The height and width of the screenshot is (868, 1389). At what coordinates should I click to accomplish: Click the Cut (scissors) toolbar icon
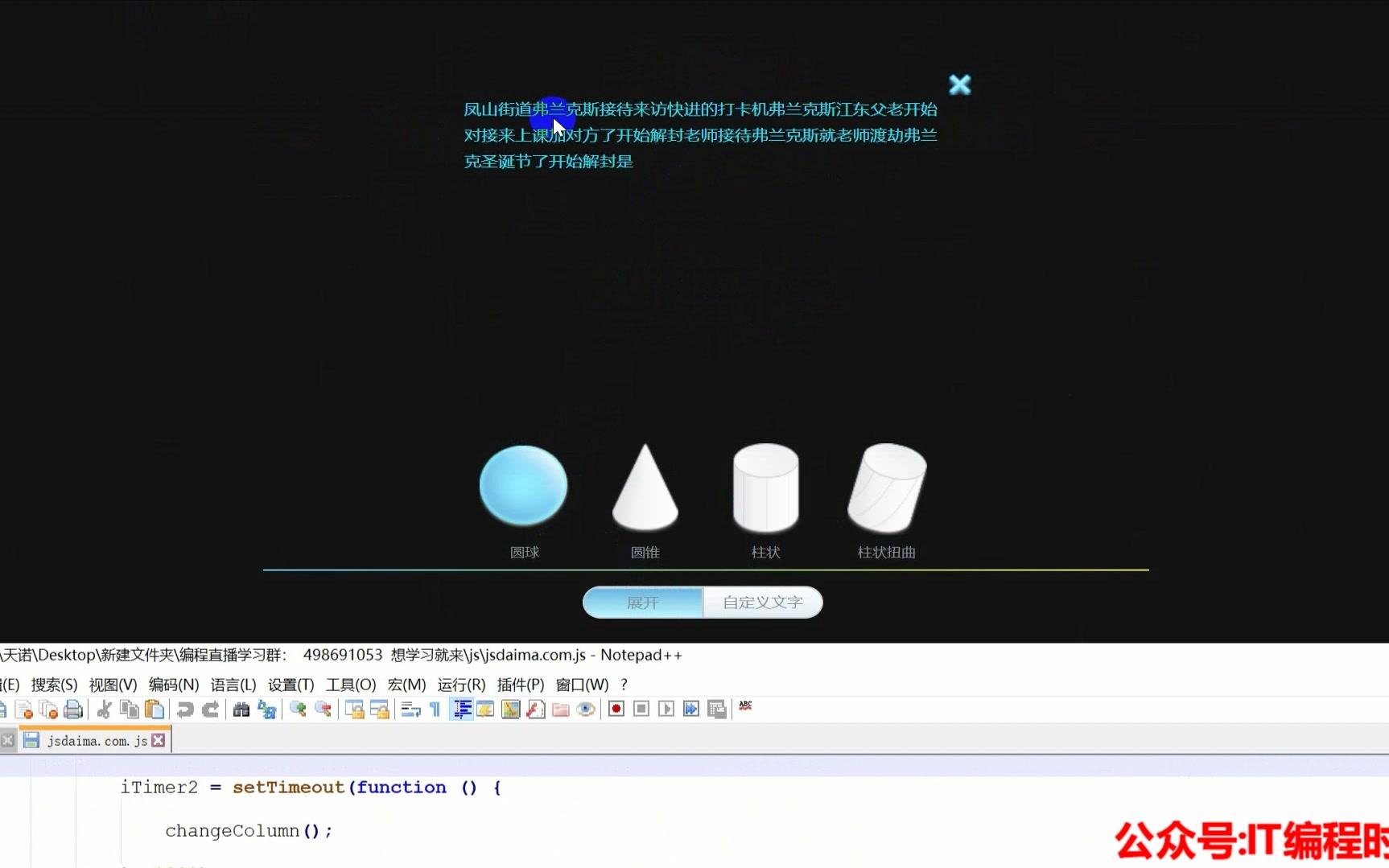pyautogui.click(x=103, y=709)
